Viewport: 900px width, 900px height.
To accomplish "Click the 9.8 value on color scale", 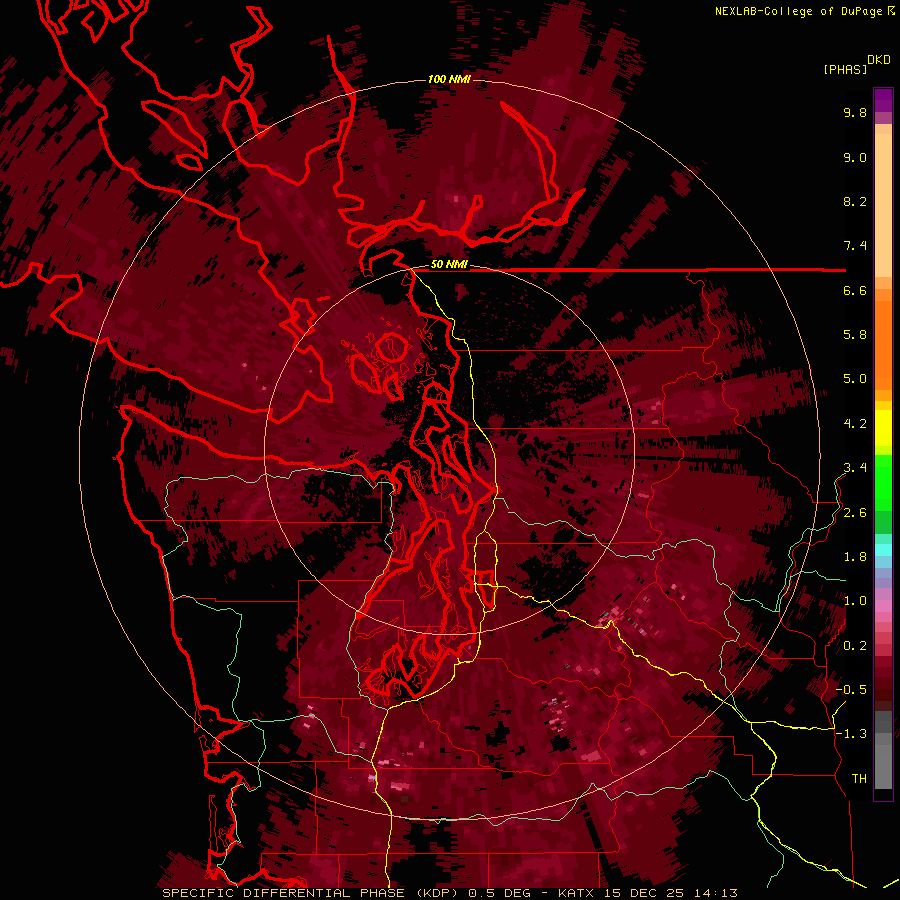I will (x=855, y=112).
